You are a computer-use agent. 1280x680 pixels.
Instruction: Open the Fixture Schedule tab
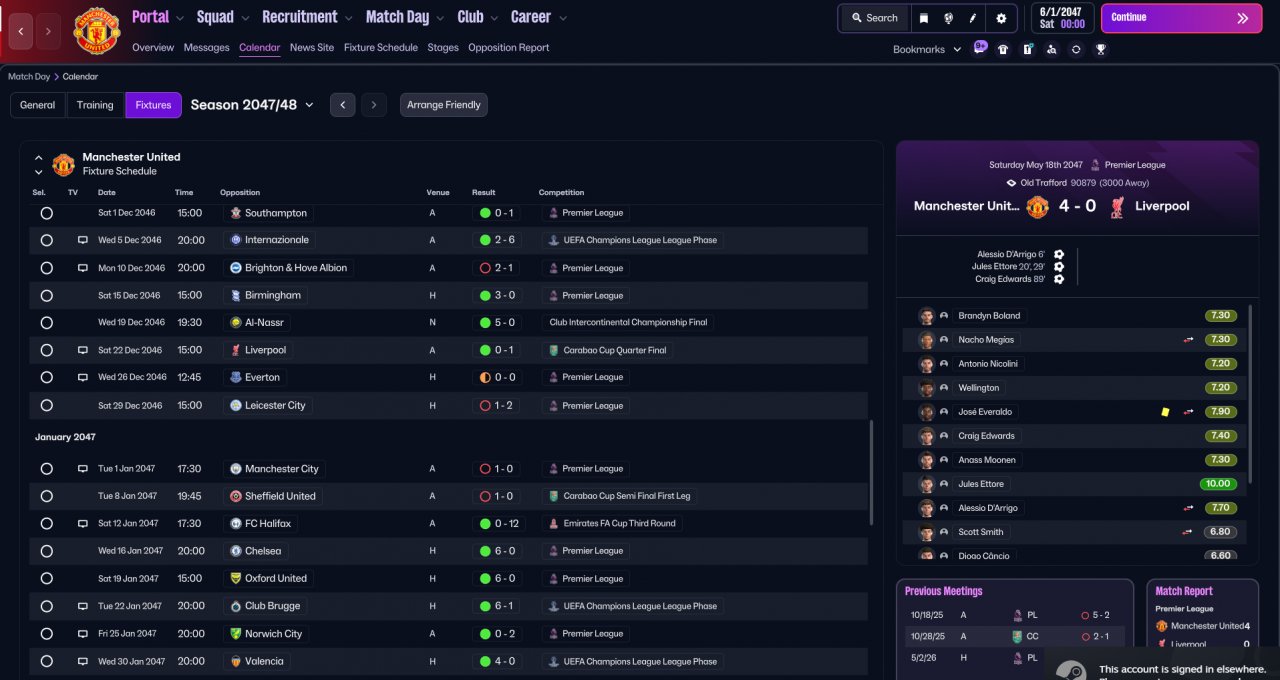coord(381,48)
